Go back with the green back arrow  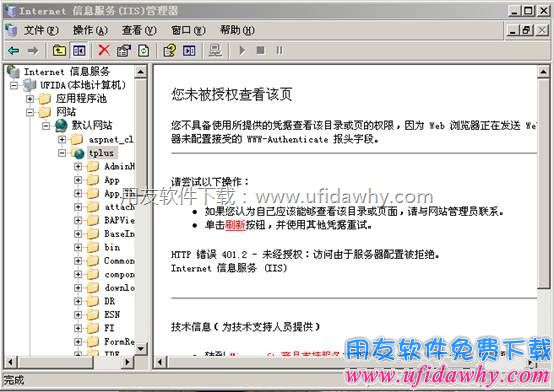[14, 51]
